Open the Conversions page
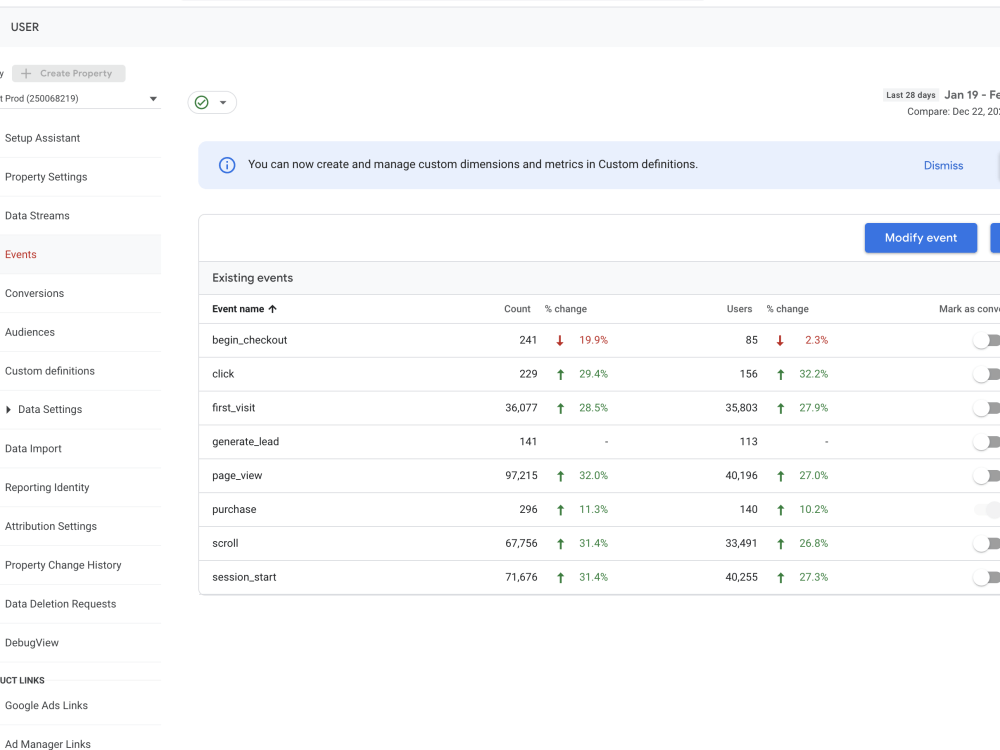This screenshot has width=1000, height=750. 34,293
